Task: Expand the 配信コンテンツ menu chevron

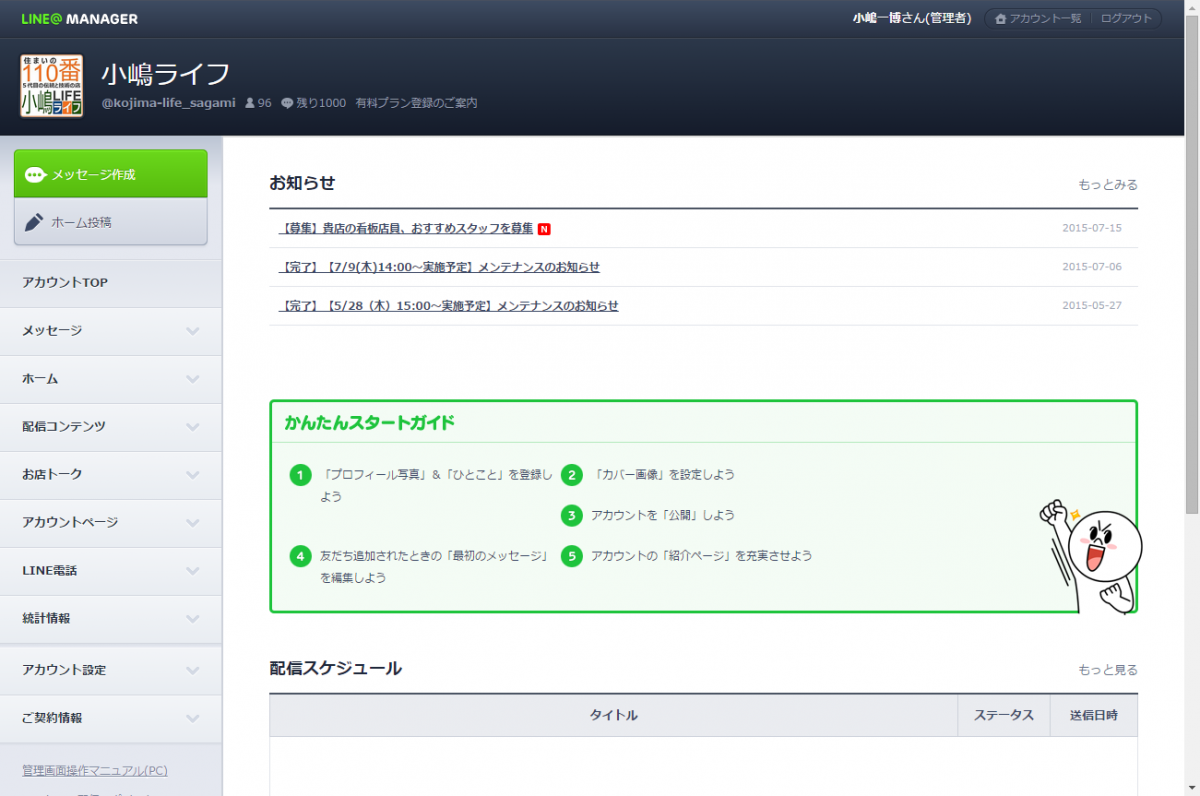Action: 193,427
